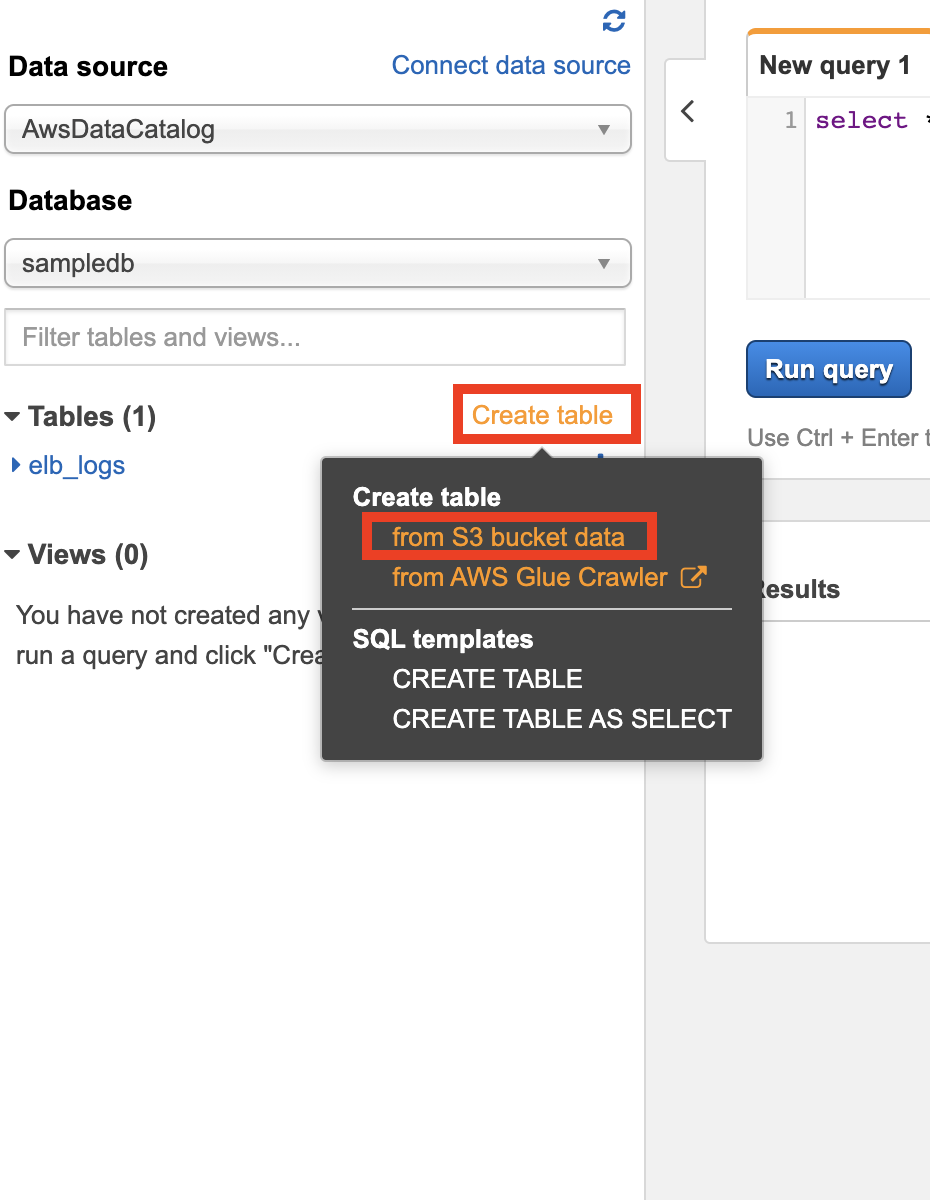
Task: Open the elb_logs table link
Action: (x=77, y=466)
